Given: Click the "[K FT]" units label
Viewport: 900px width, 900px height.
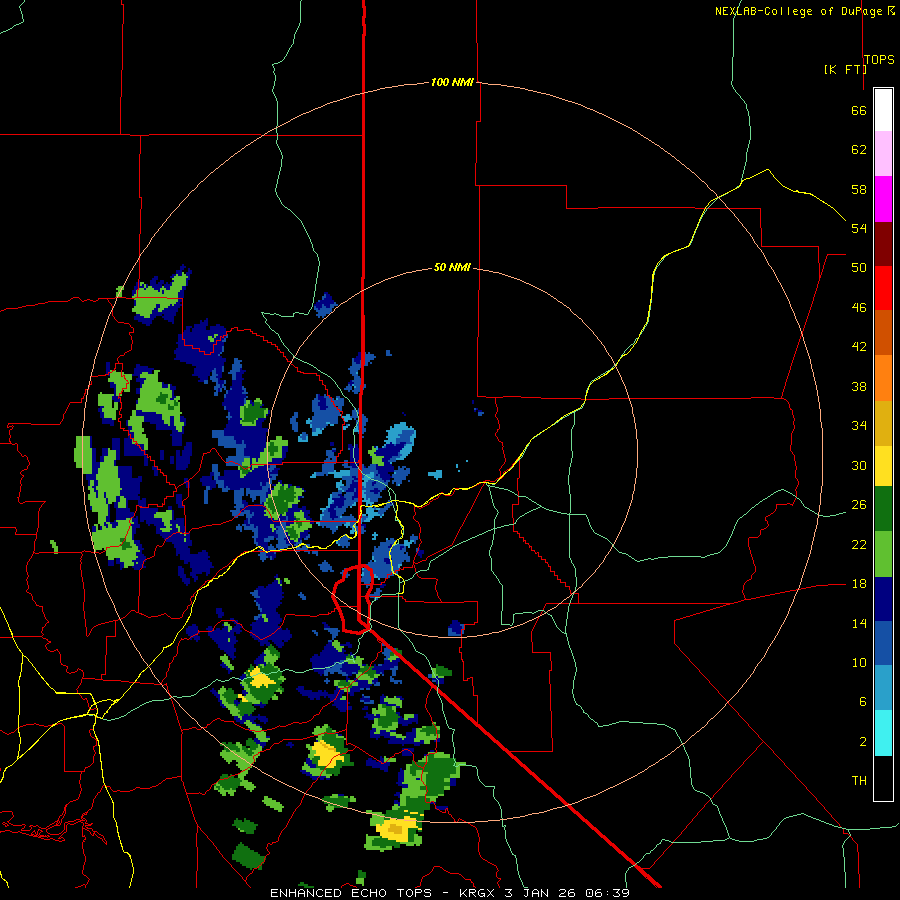Looking at the screenshot, I should [845, 70].
